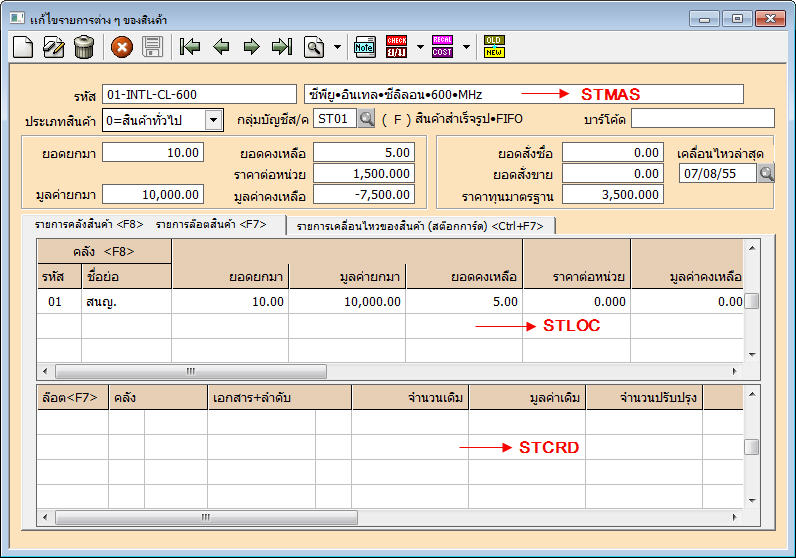Open the Note toolbar icon
This screenshot has height=558, width=796.
(x=365, y=46)
